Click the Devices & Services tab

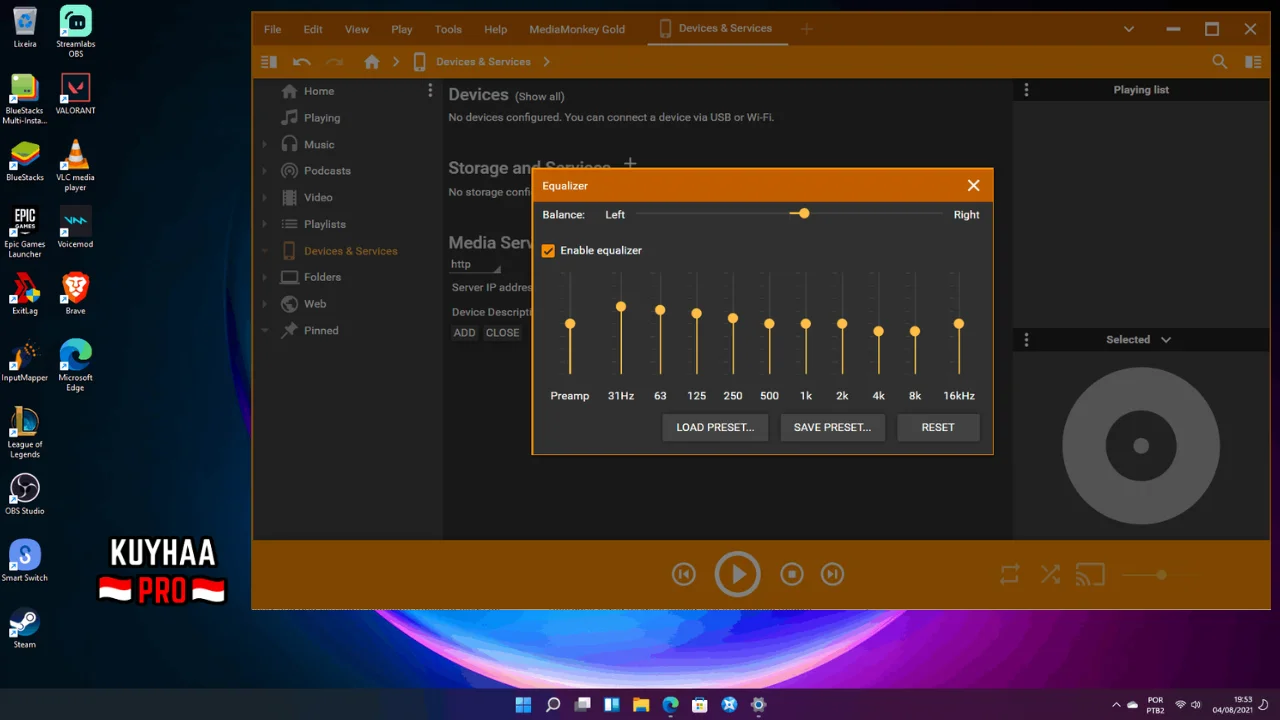click(x=717, y=29)
